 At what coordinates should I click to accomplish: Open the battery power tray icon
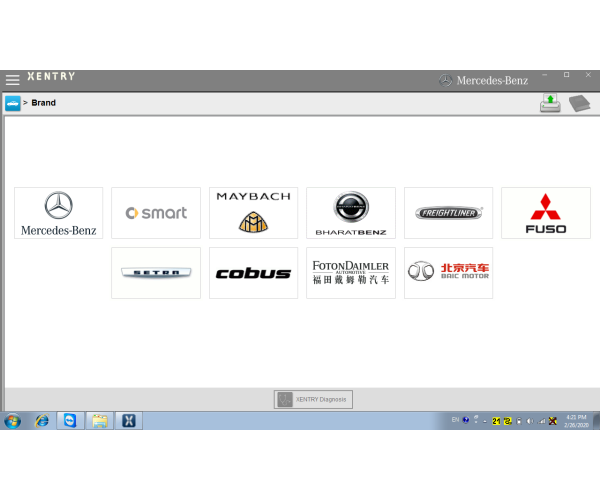coord(519,421)
